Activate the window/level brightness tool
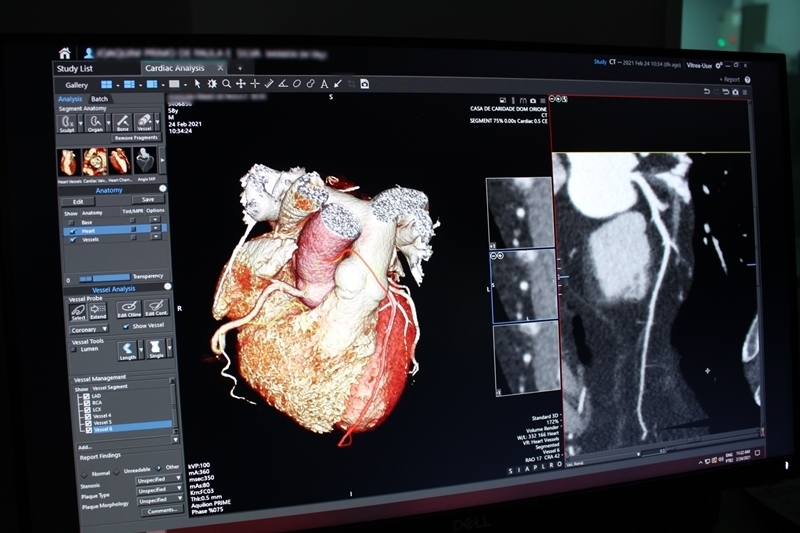800x533 pixels. point(212,84)
